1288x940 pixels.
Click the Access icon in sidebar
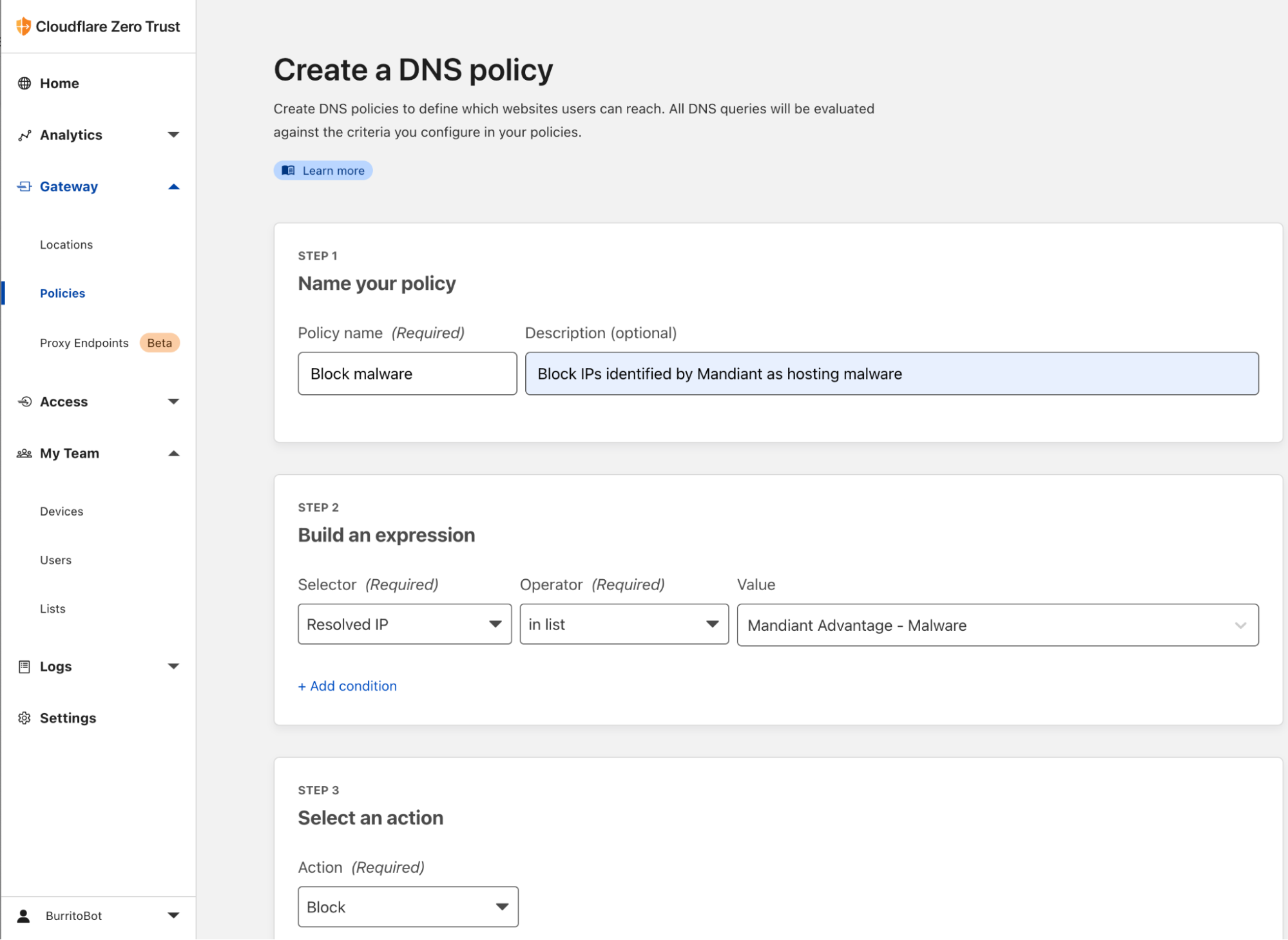24,402
